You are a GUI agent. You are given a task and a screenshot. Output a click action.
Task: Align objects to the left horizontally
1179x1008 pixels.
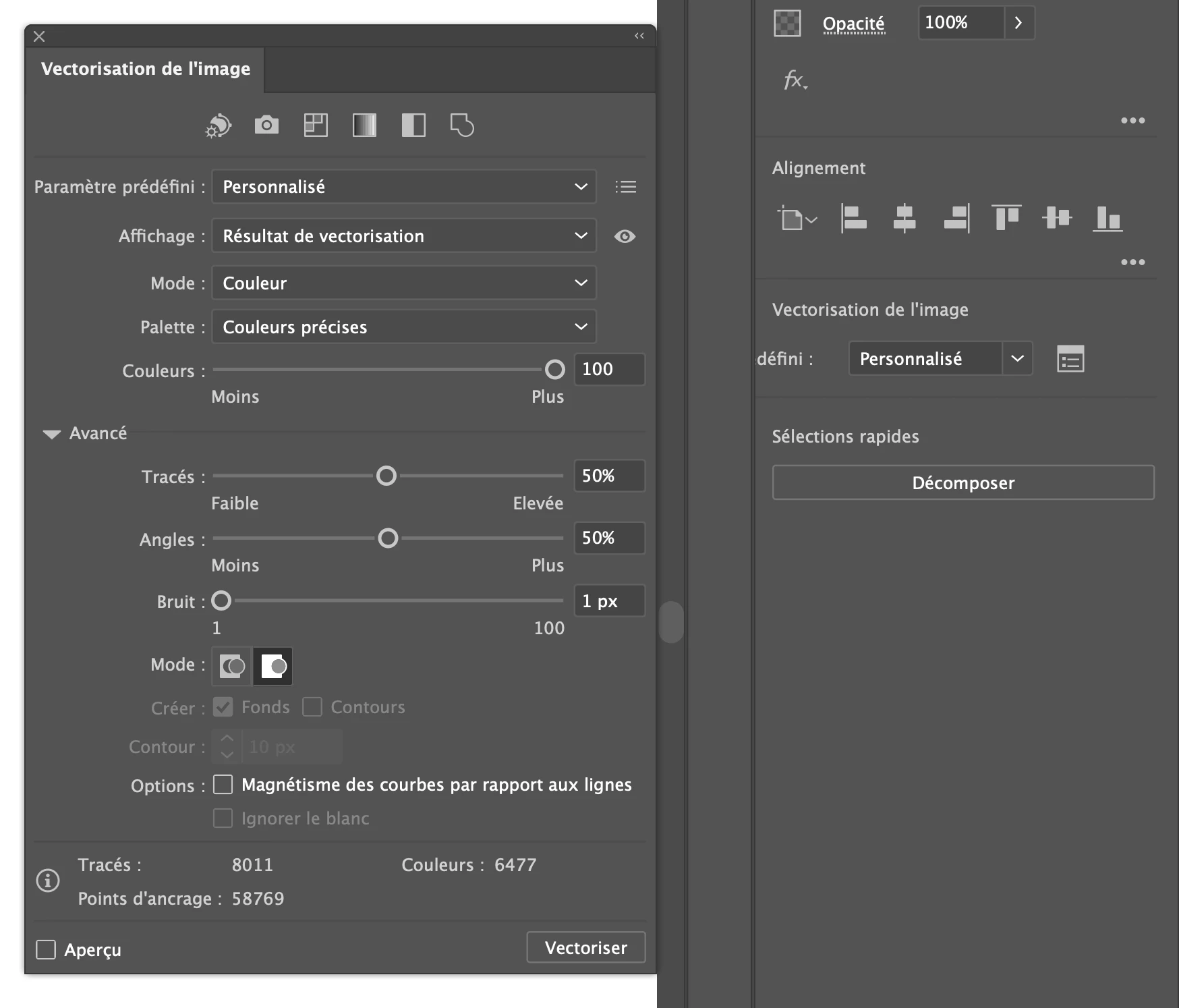pyautogui.click(x=854, y=218)
